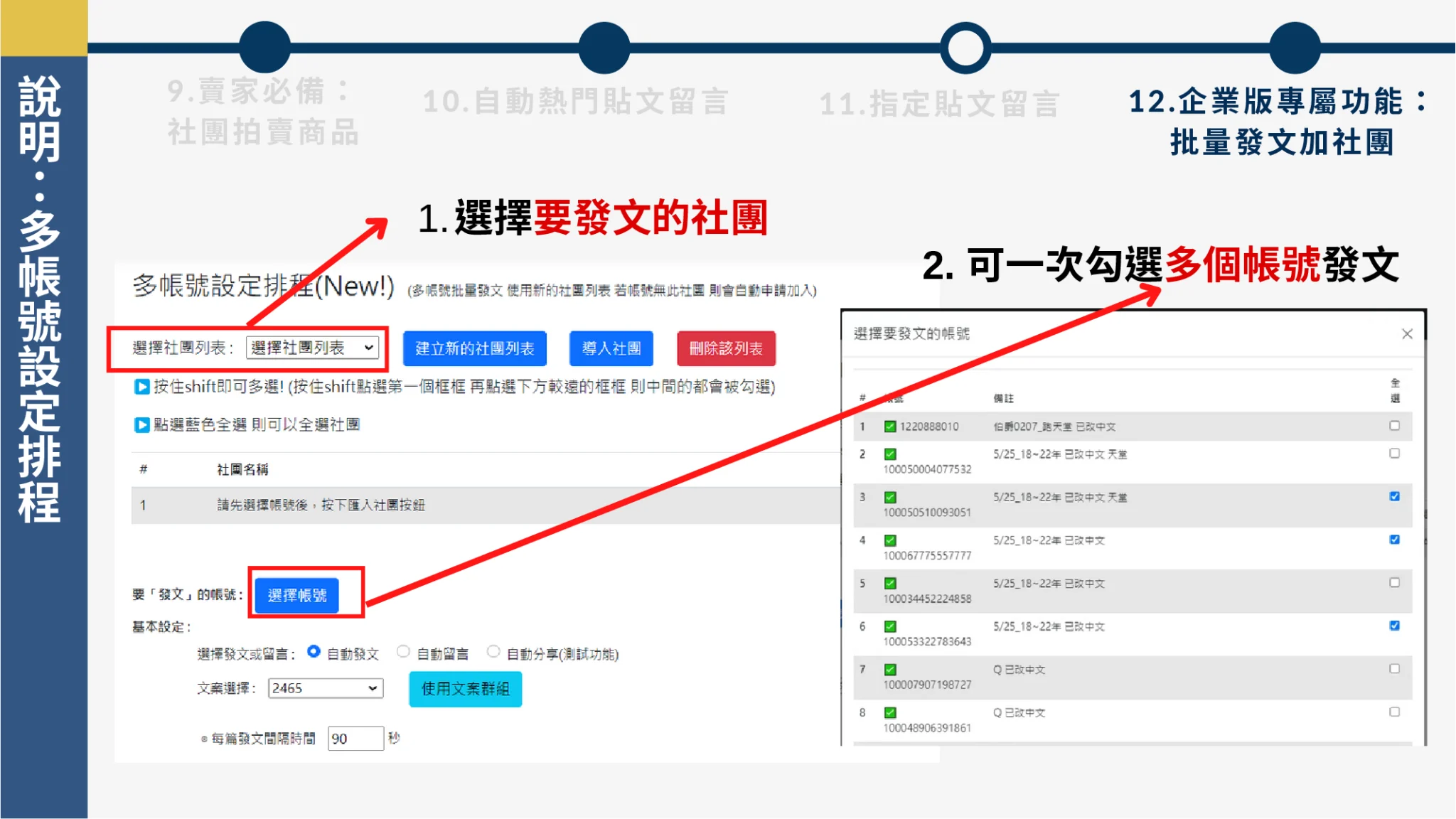Open the 選擇社團列表 dropdown
Screen dimensions: 1456x819
point(312,348)
